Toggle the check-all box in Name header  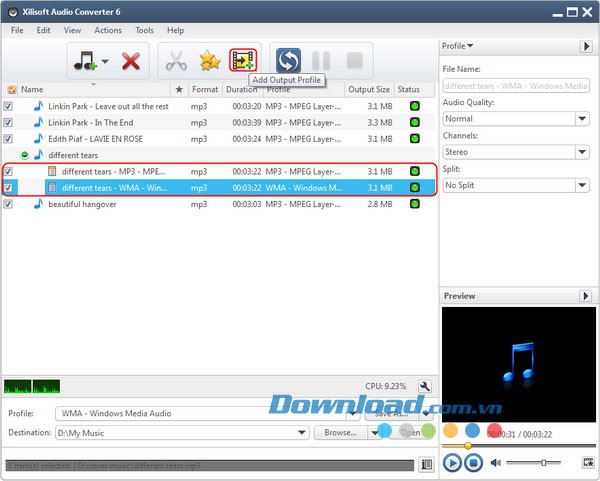click(x=12, y=90)
